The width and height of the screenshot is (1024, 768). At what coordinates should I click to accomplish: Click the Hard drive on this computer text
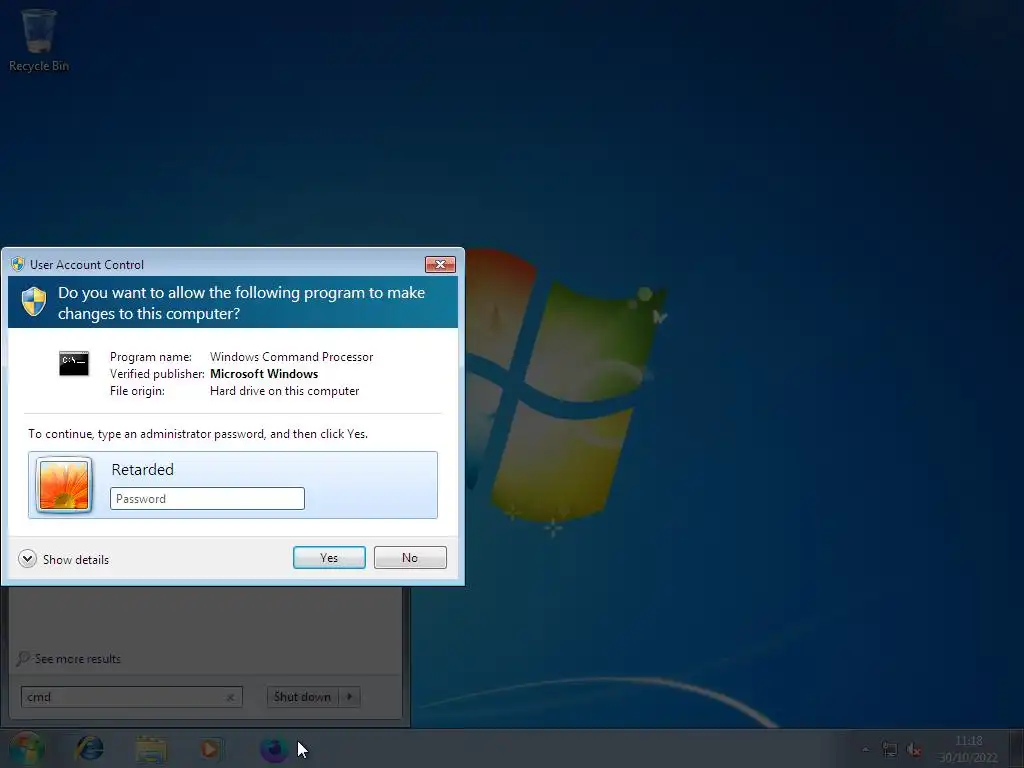click(x=284, y=391)
